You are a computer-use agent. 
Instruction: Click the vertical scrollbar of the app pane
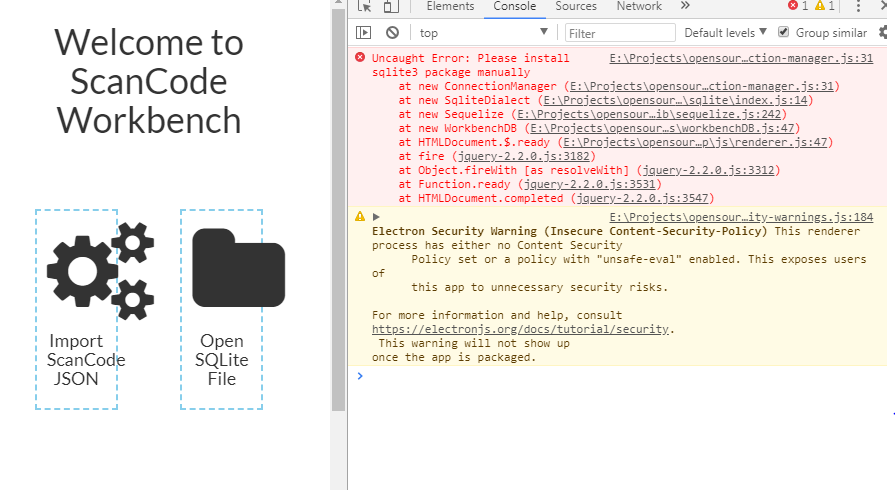click(x=338, y=209)
